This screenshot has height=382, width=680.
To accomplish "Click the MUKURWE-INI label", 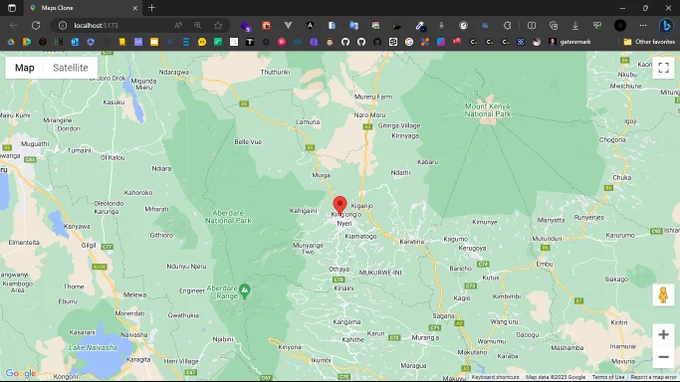I will click(381, 272).
